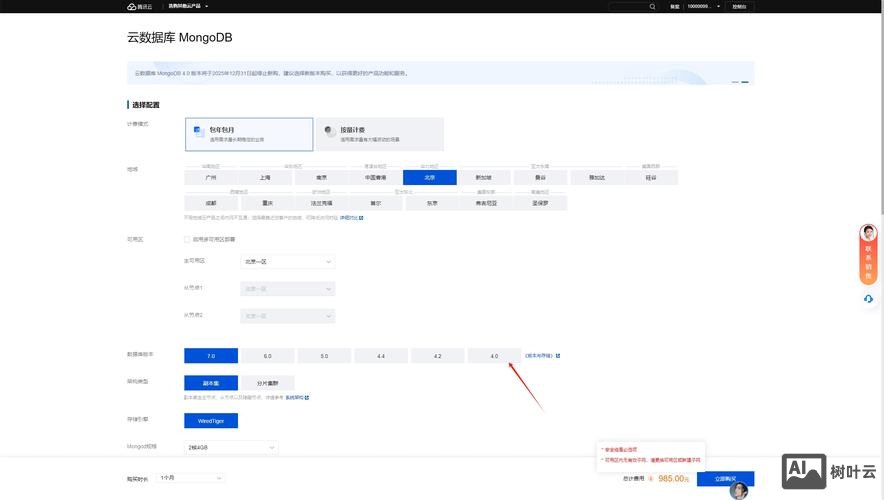The width and height of the screenshot is (884, 500).
Task: Open 系统架构 documentation link
Action: click(297, 397)
